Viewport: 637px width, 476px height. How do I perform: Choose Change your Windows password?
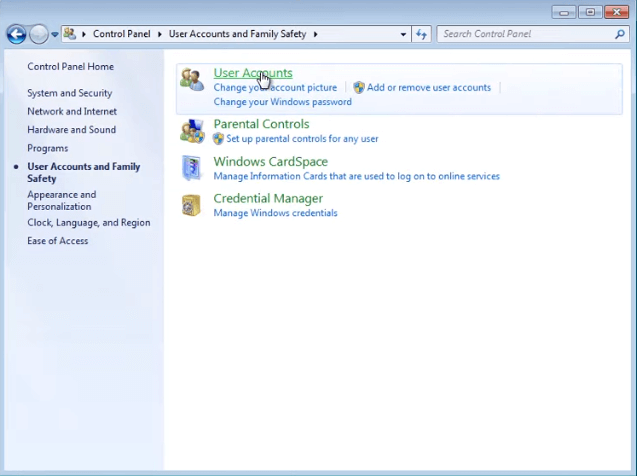283,102
